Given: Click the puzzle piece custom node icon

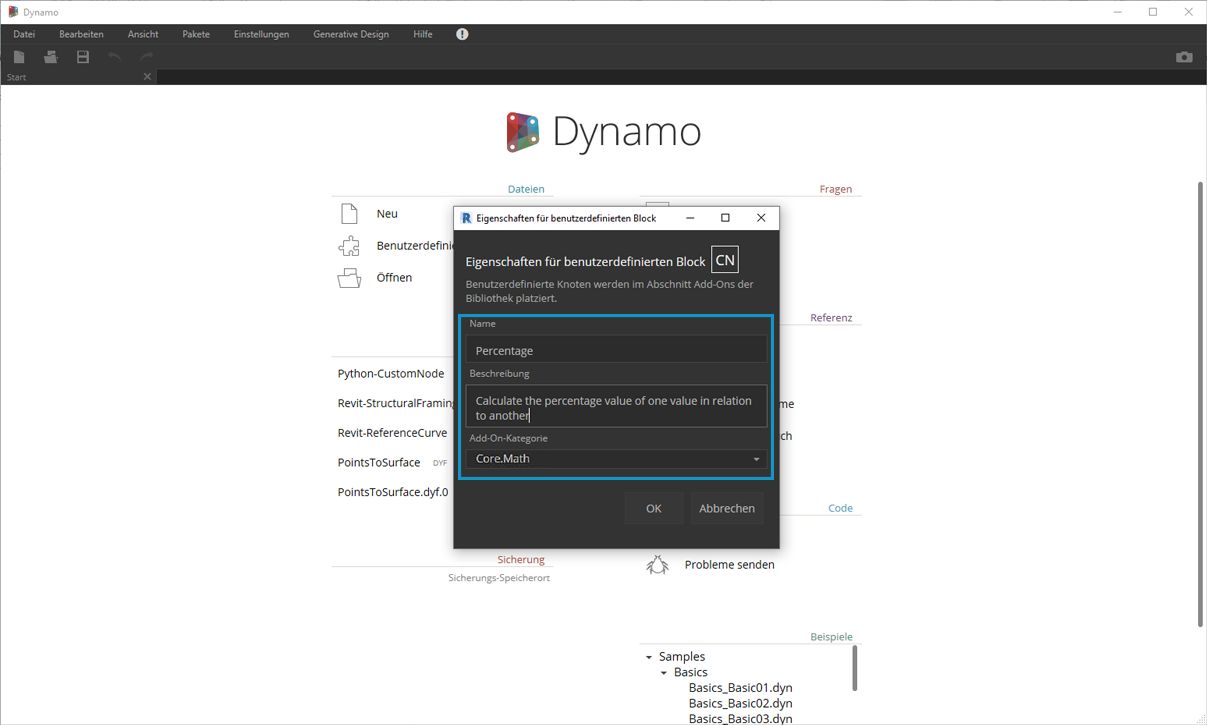Looking at the screenshot, I should 349,246.
